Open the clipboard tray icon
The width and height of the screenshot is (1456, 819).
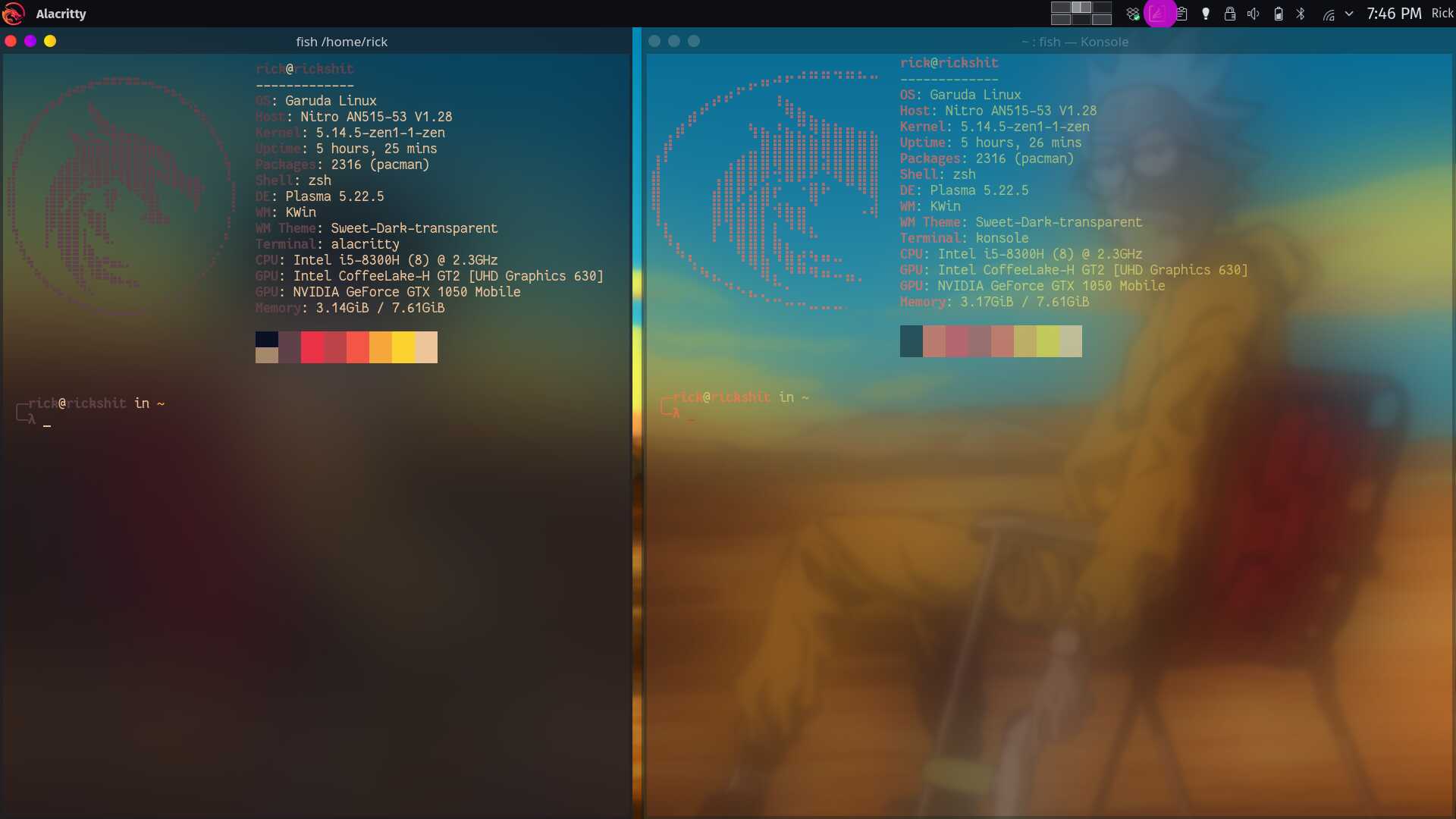[x=1181, y=14]
